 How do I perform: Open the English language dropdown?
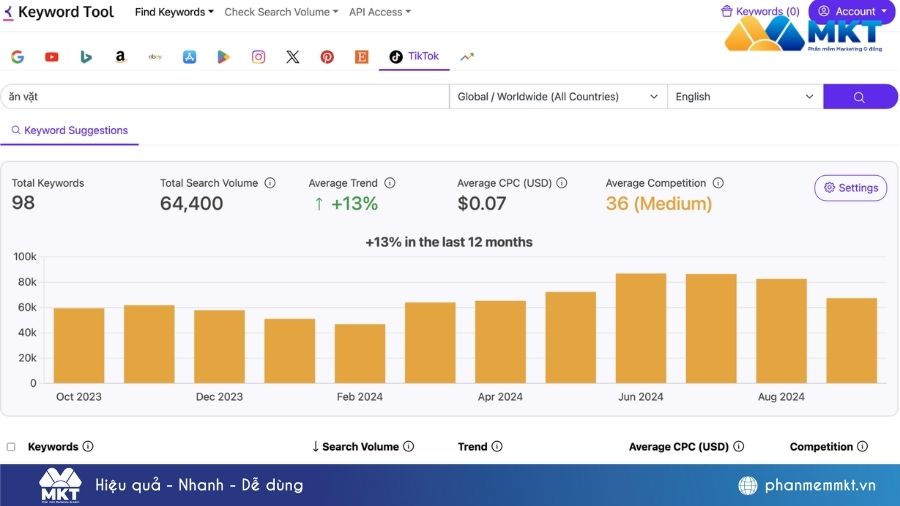tap(744, 97)
